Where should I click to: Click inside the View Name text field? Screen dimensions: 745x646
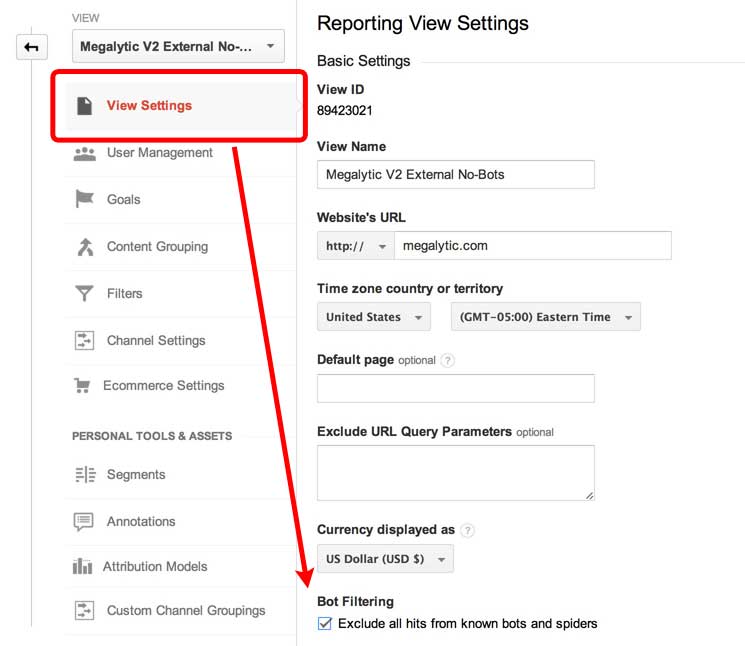click(x=455, y=175)
